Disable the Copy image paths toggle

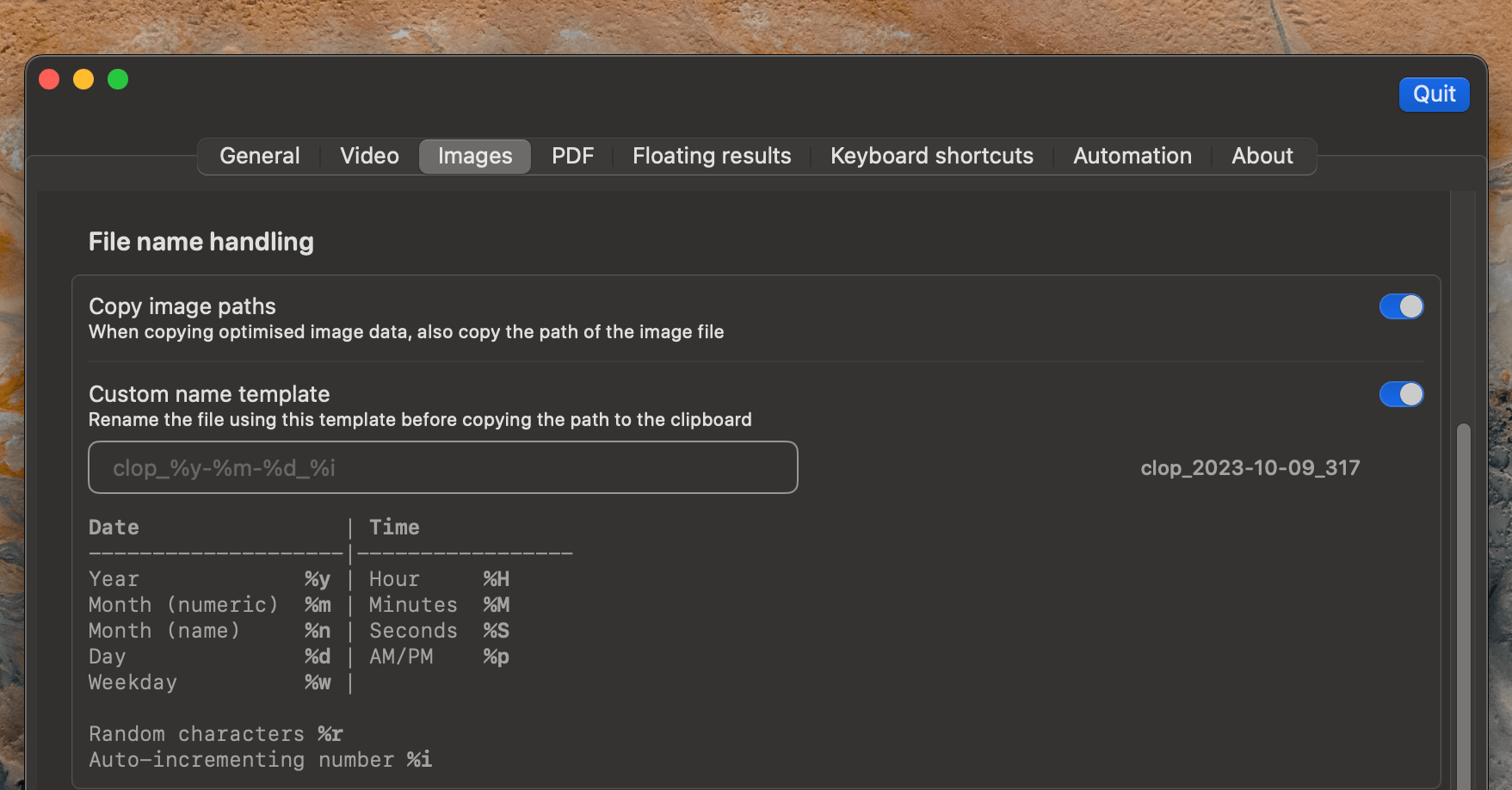click(x=1402, y=306)
